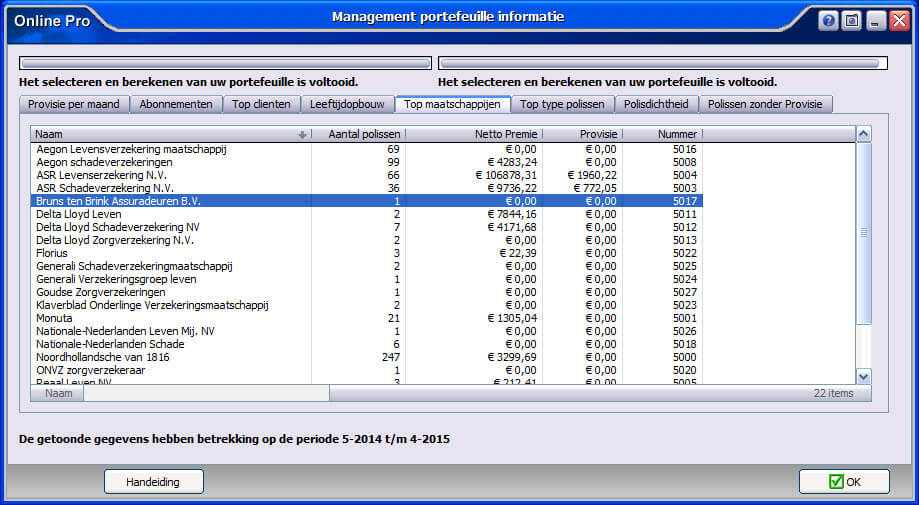Click the left progress bar
This screenshot has width=919, height=505.
click(226, 63)
